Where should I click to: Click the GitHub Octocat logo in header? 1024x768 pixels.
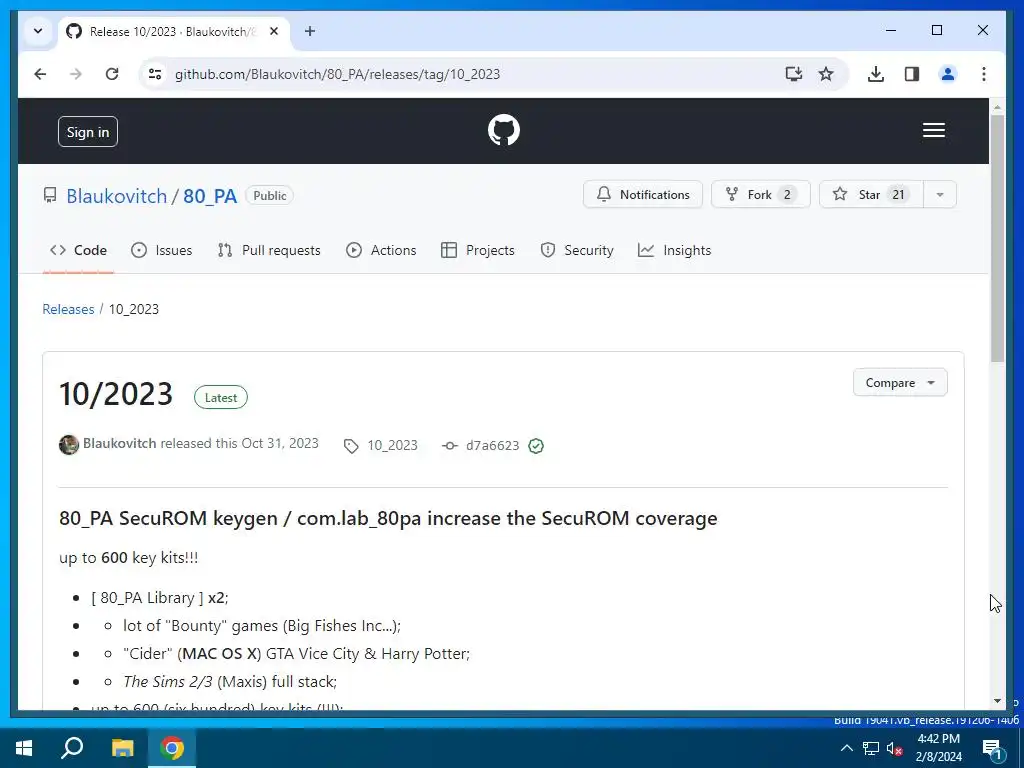coord(504,130)
